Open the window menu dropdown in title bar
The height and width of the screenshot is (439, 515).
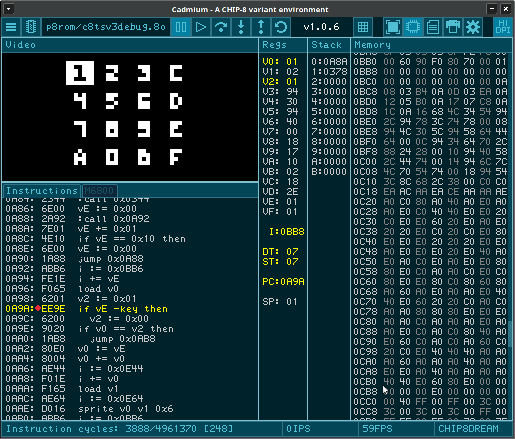click(x=8, y=9)
